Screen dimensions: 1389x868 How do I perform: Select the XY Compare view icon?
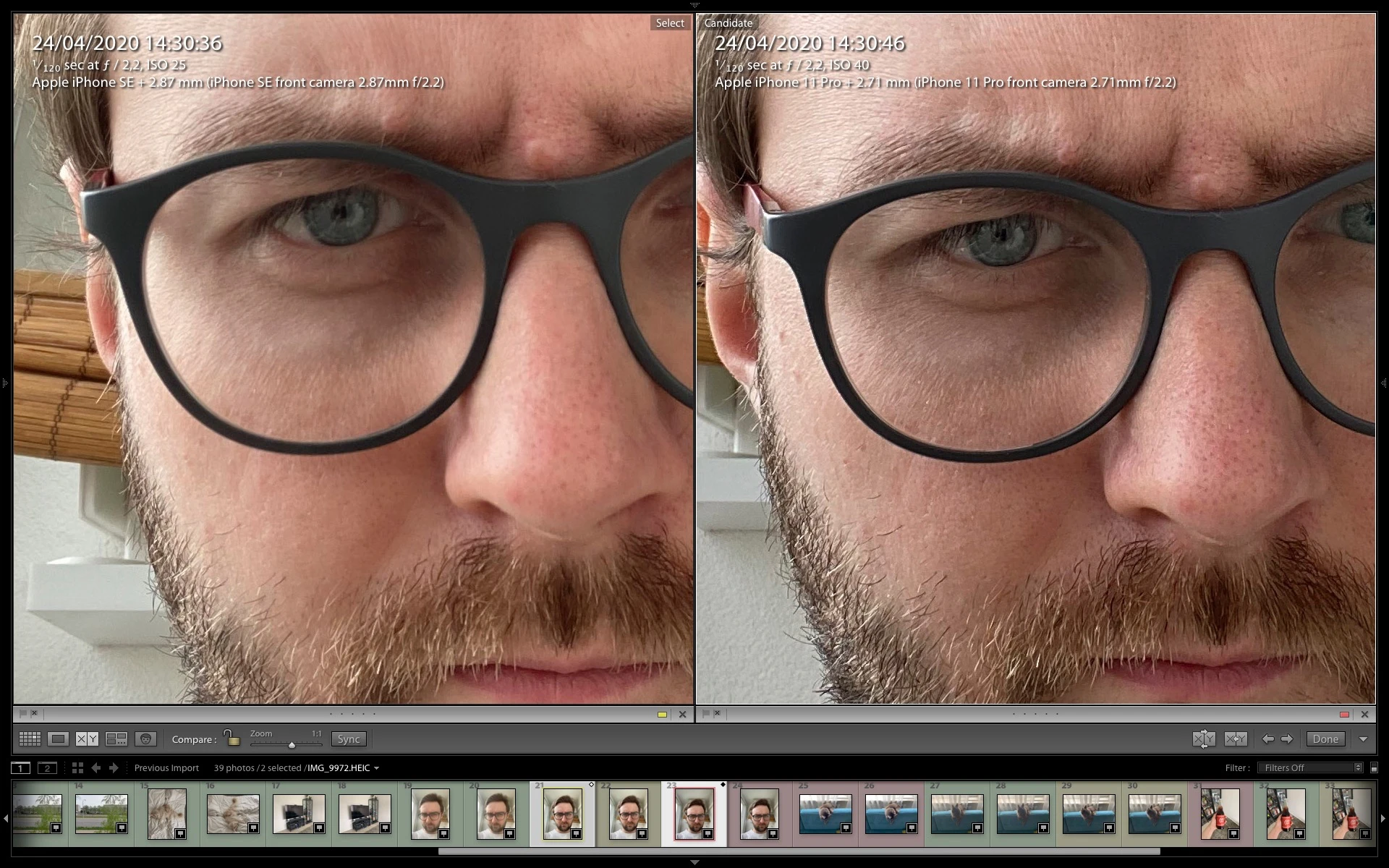click(x=87, y=739)
